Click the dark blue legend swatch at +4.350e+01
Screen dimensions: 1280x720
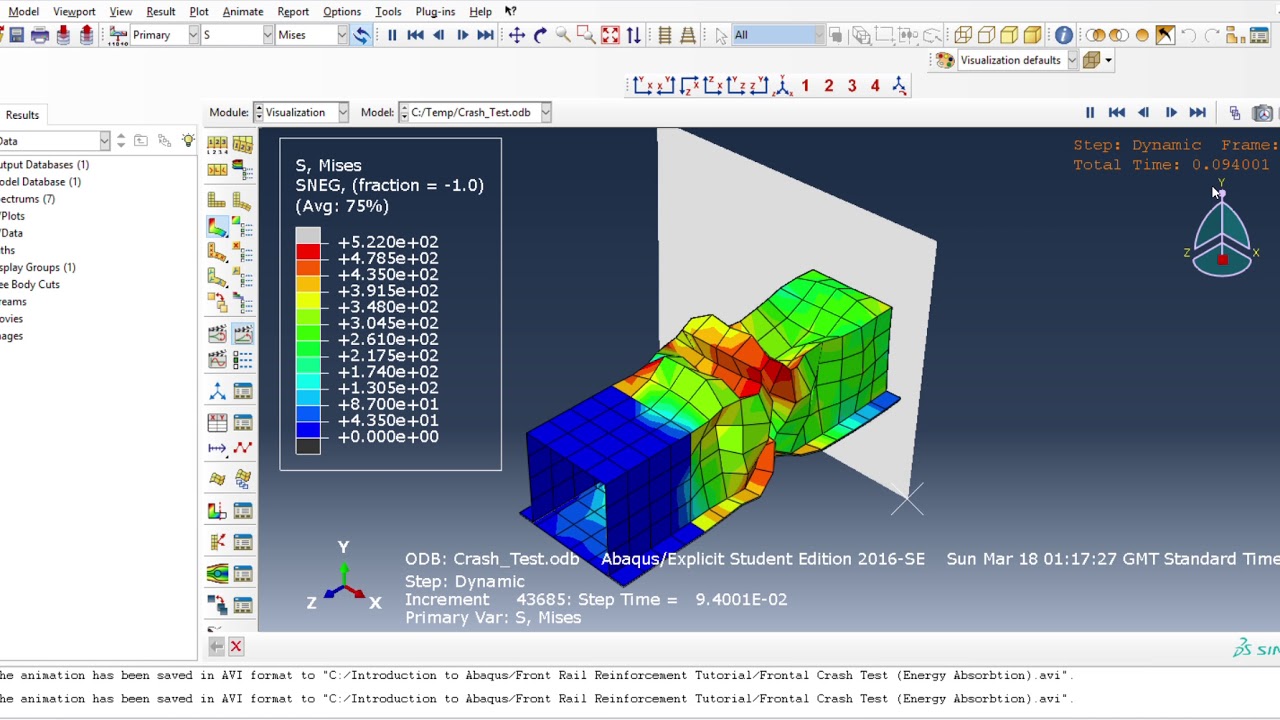click(x=308, y=429)
